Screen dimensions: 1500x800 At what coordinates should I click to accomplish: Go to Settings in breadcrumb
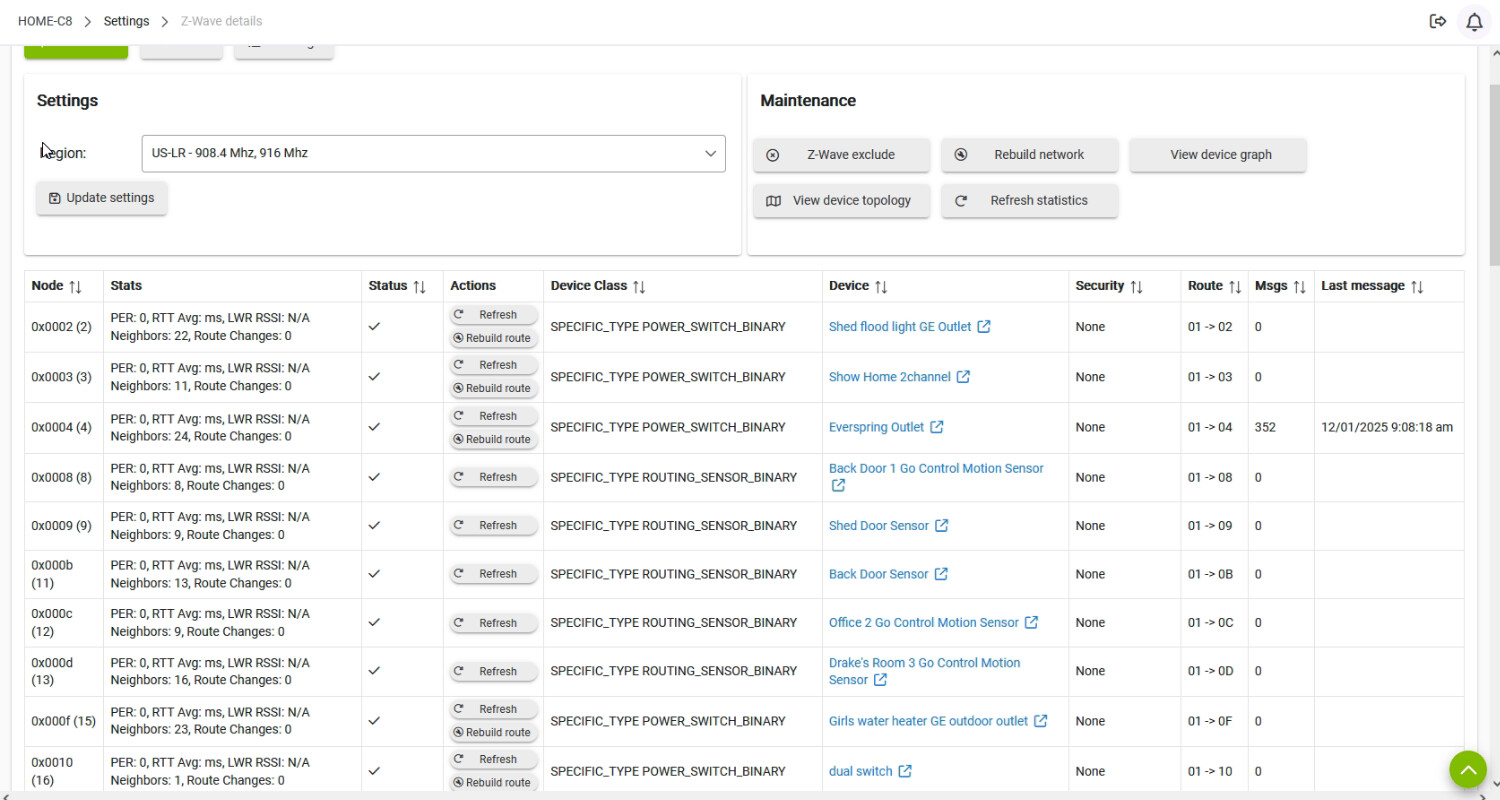coord(126,21)
